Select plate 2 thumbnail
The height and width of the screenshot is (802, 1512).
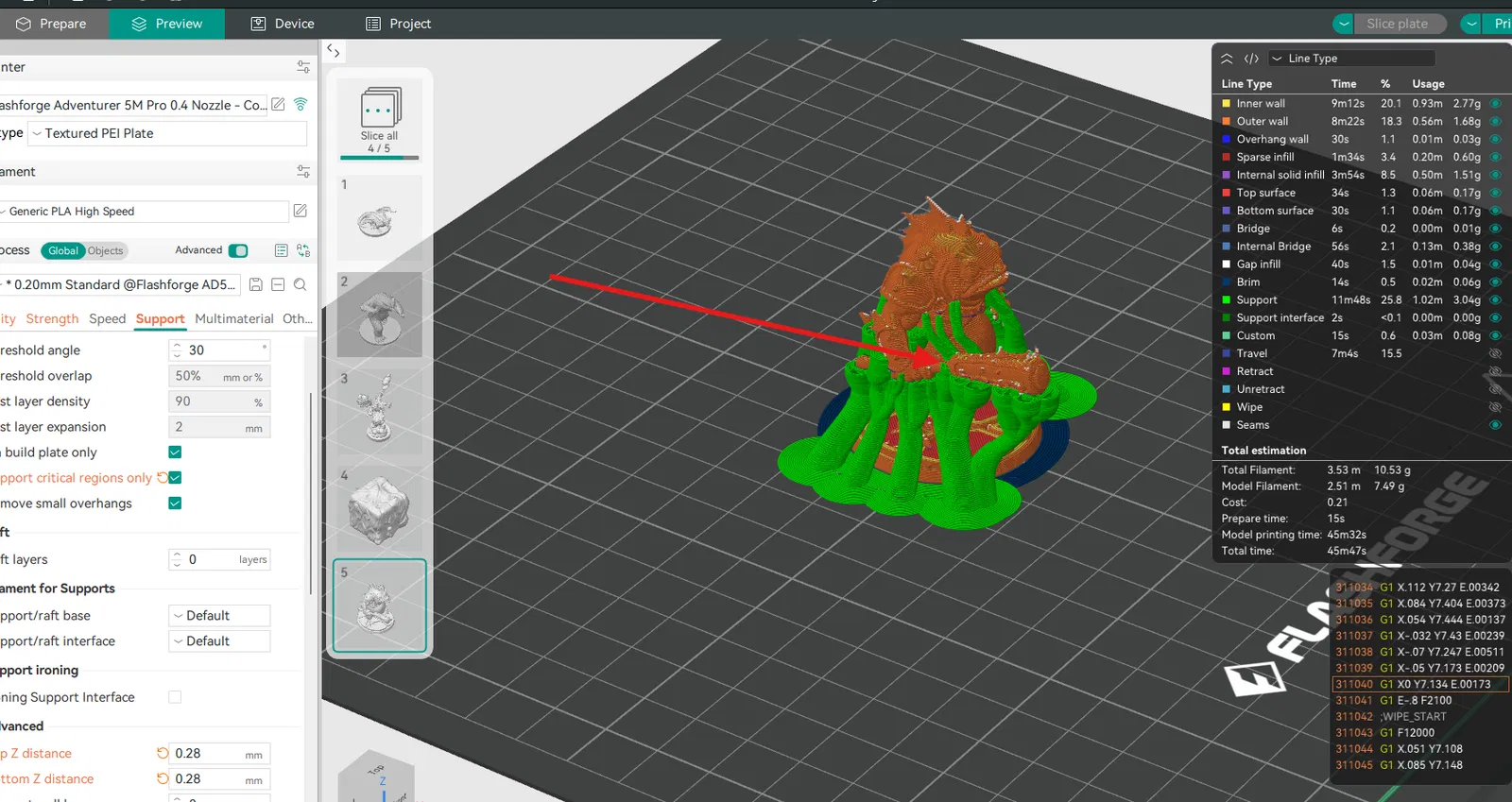pyautogui.click(x=380, y=315)
